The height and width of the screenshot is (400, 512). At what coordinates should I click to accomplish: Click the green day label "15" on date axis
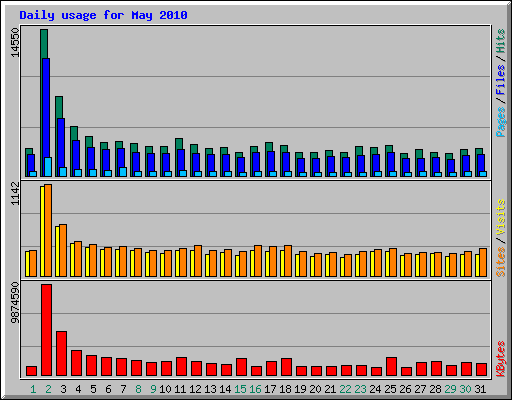(240, 389)
